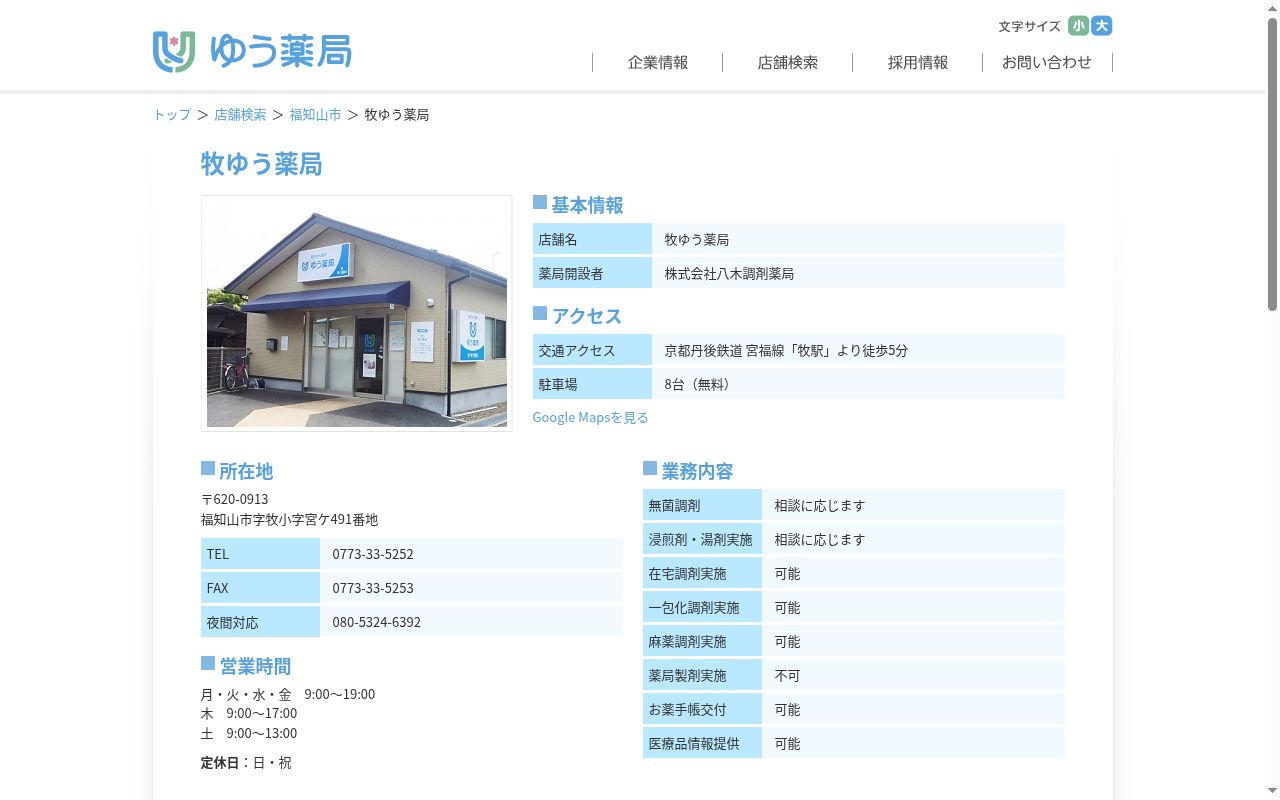Image resolution: width=1280 pixels, height=800 pixels.
Task: Click the 所在地 section heading
Action: pos(237,471)
